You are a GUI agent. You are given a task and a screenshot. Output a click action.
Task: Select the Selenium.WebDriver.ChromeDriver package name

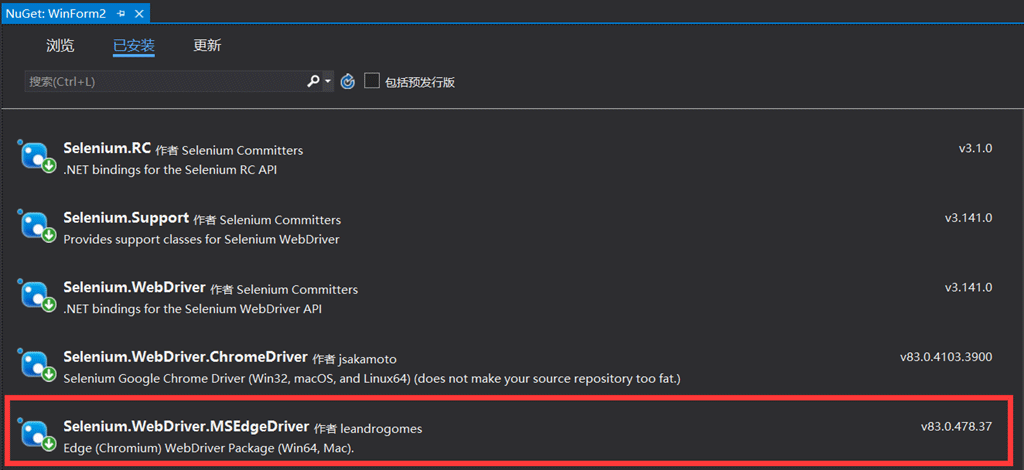coord(184,357)
